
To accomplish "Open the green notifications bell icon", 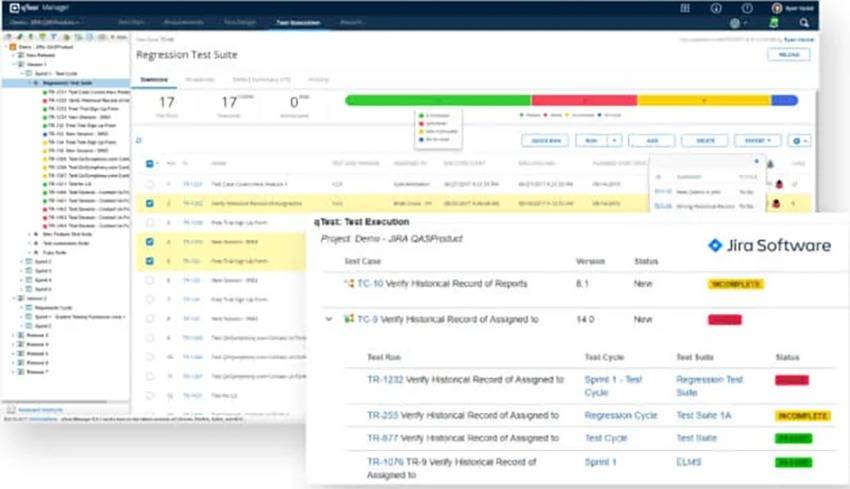I will tap(774, 23).
